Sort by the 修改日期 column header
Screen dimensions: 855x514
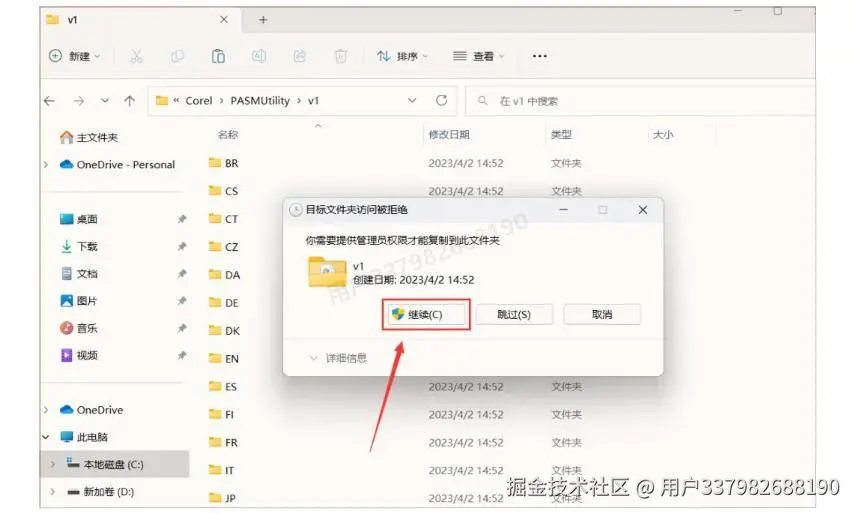(449, 135)
